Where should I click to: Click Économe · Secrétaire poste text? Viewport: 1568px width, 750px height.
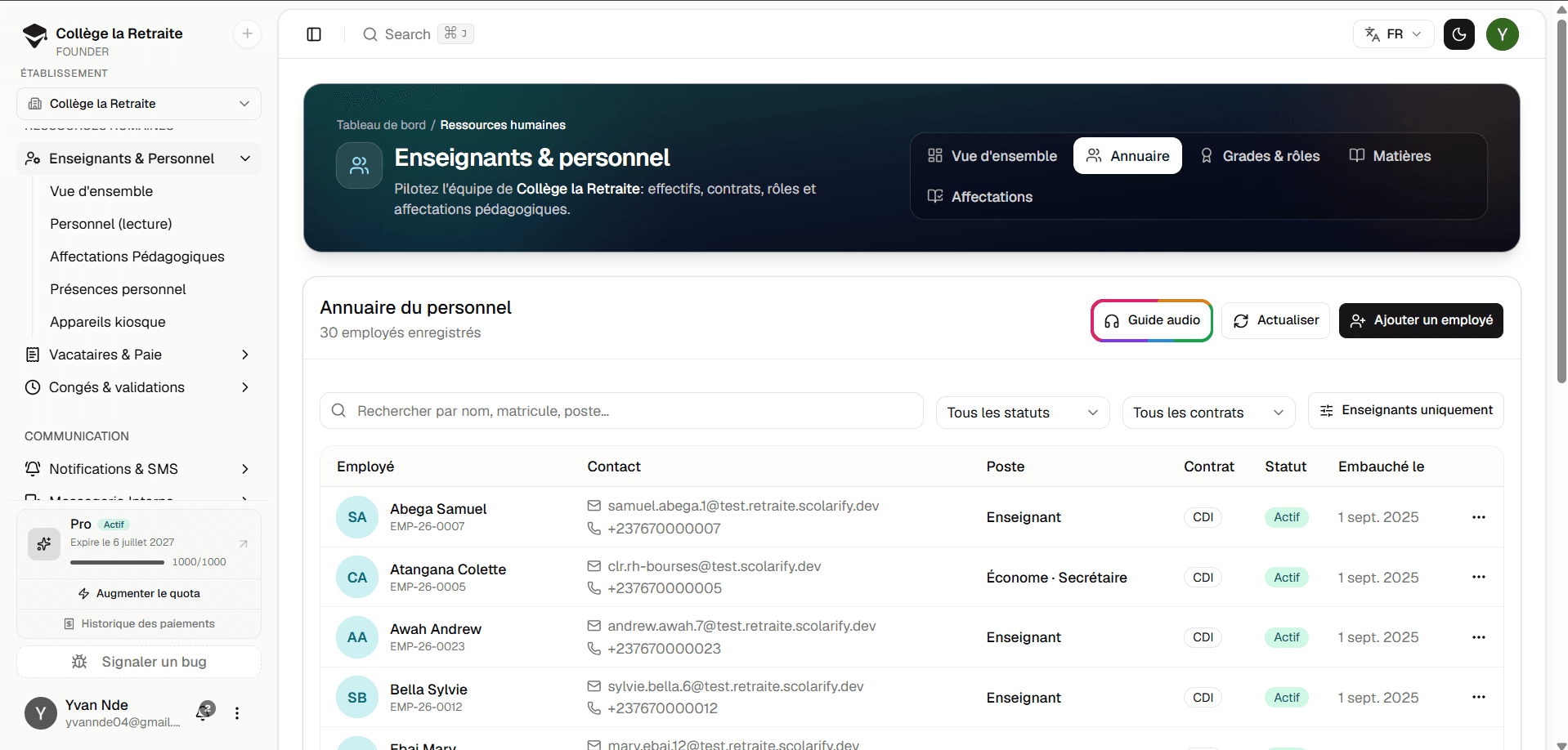tap(1056, 578)
